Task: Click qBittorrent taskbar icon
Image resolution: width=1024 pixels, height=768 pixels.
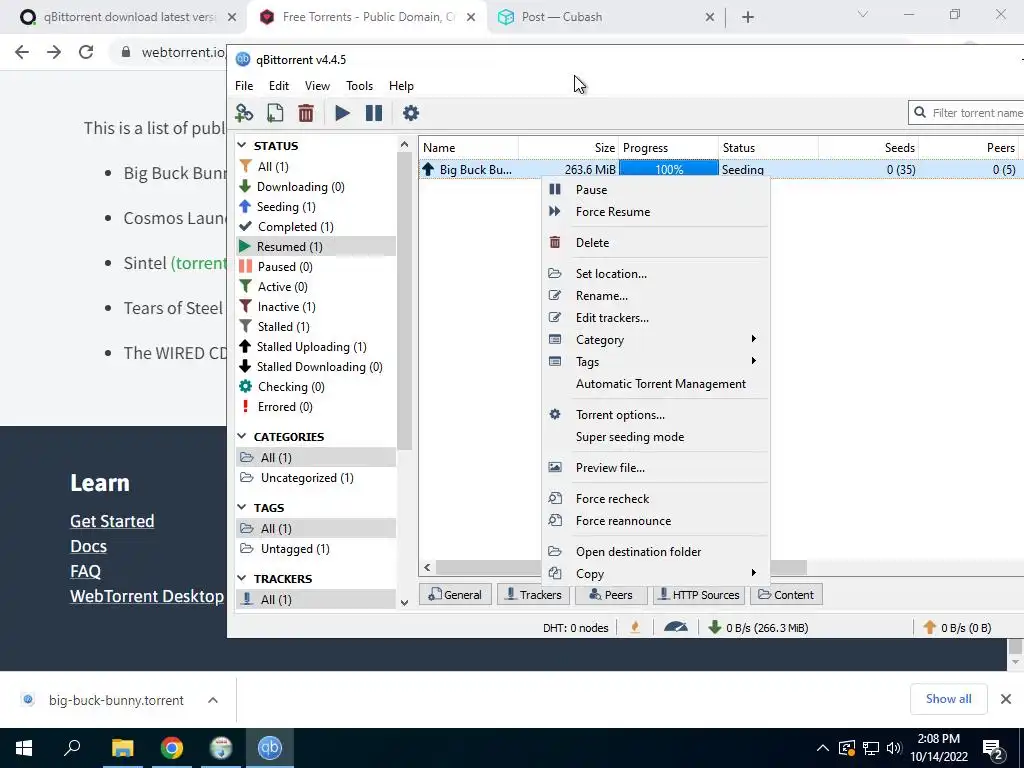Action: tap(269, 748)
